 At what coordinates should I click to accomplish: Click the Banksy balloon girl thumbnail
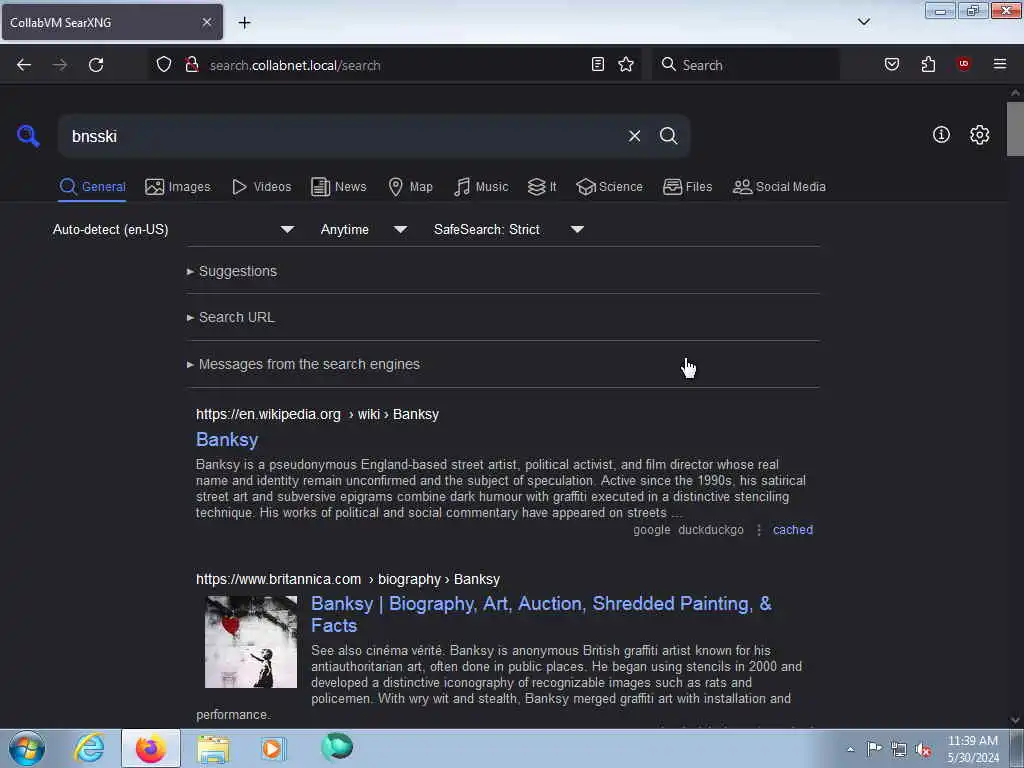(251, 641)
